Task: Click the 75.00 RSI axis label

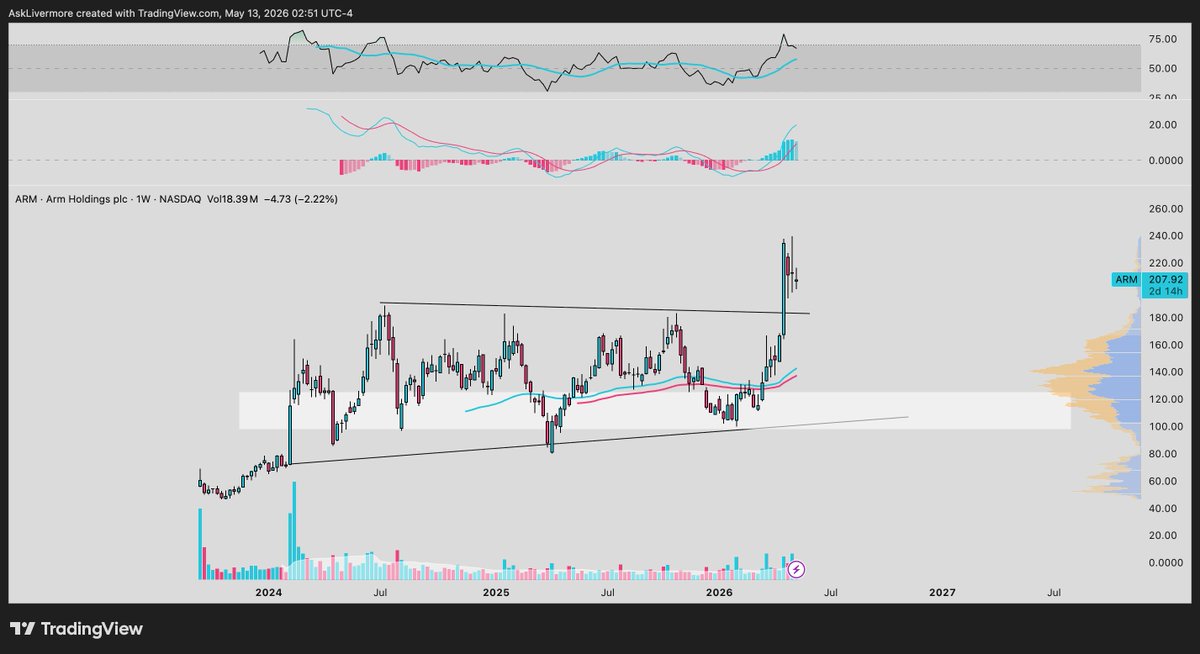Action: tap(1163, 39)
